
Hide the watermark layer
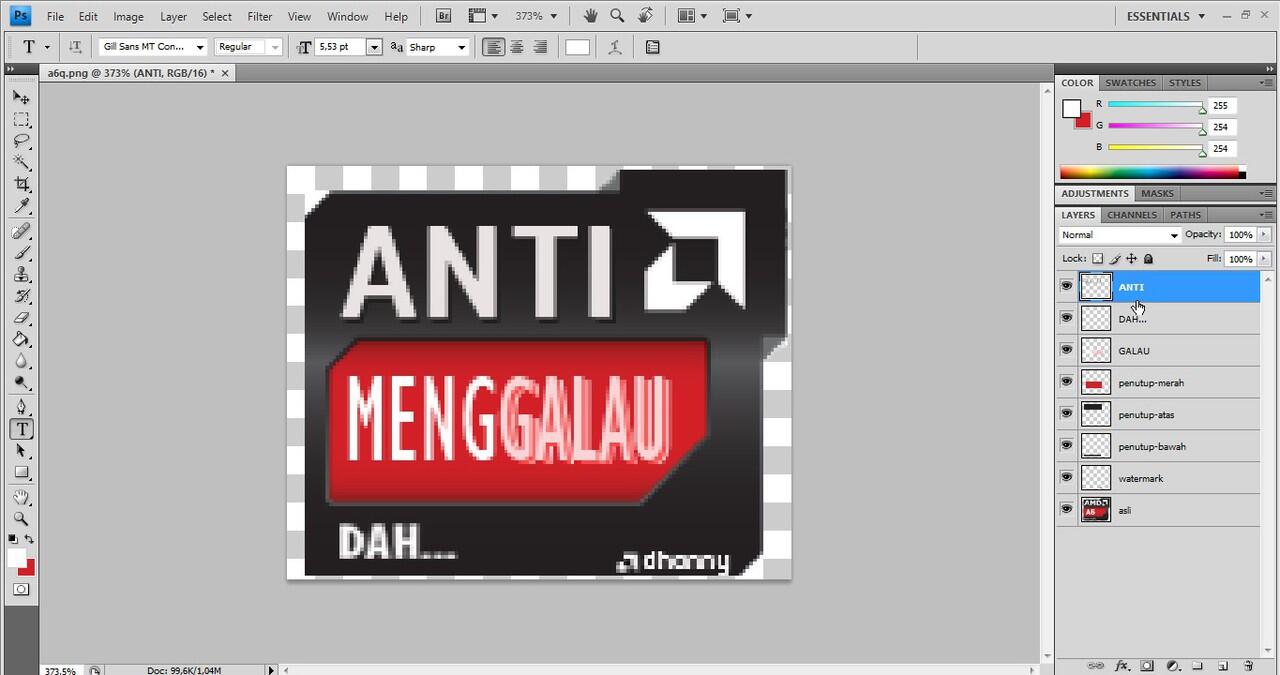point(1066,478)
